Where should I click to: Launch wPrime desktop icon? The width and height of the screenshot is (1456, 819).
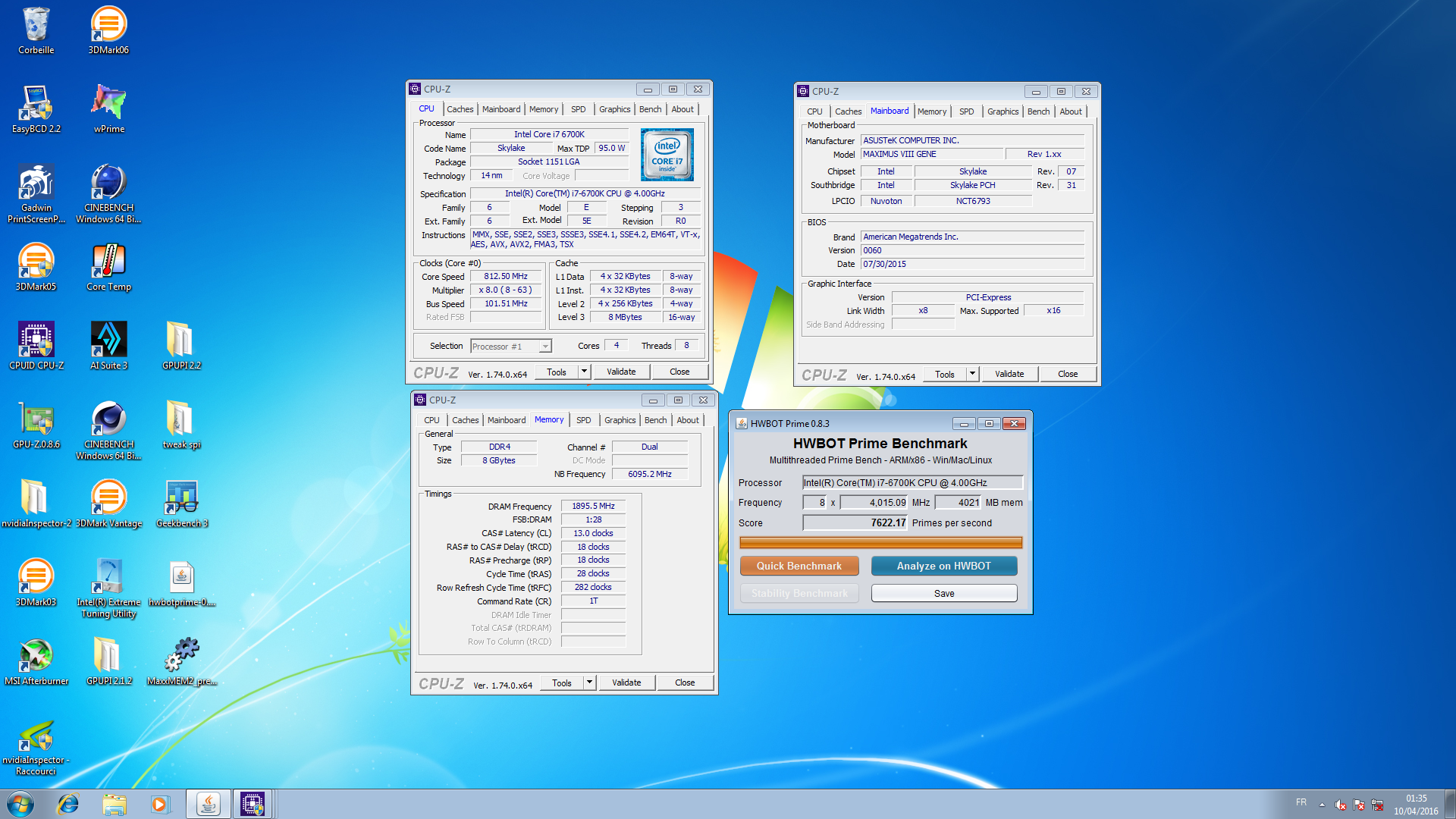click(108, 109)
